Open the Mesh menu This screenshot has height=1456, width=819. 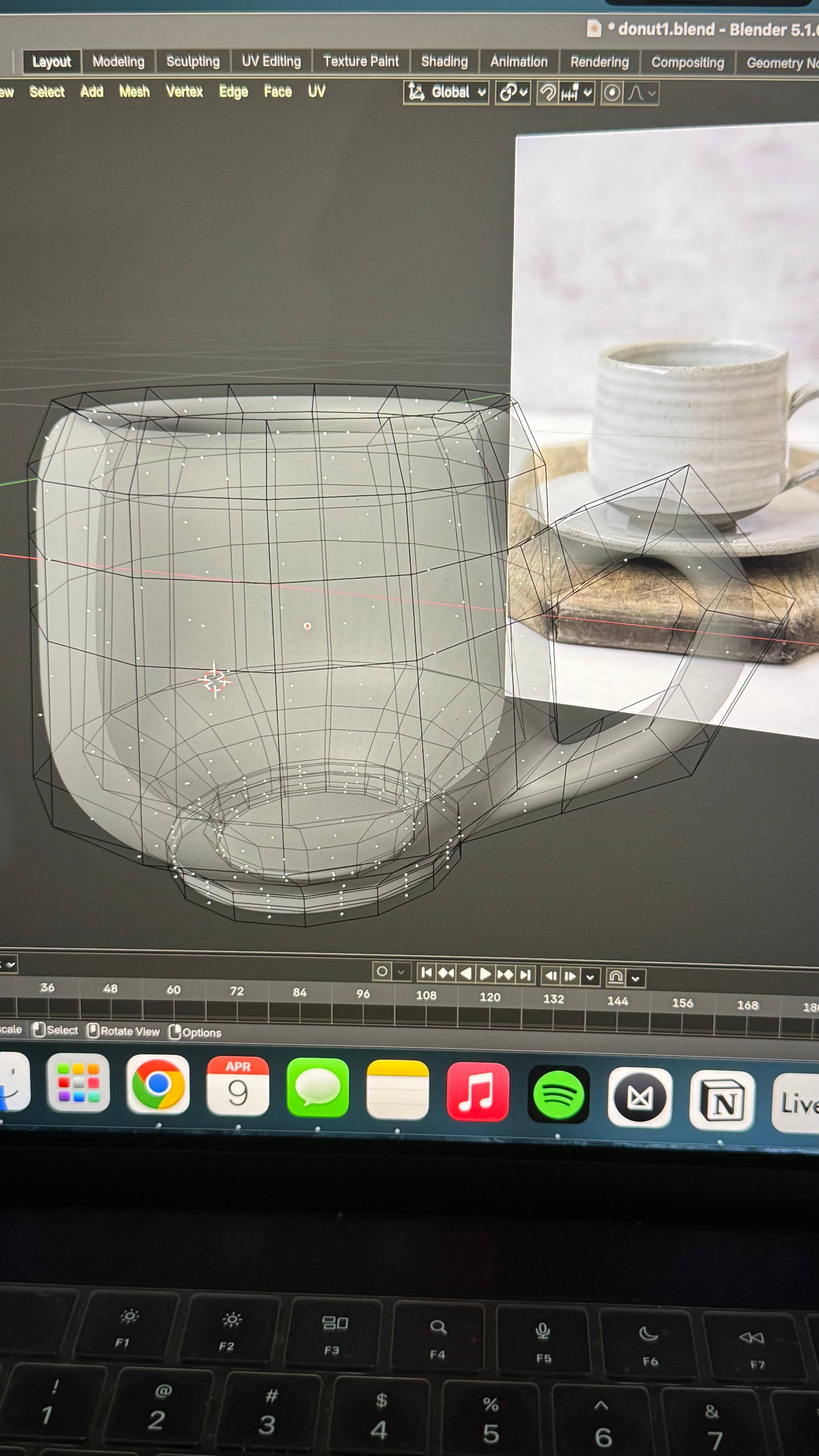click(x=135, y=92)
